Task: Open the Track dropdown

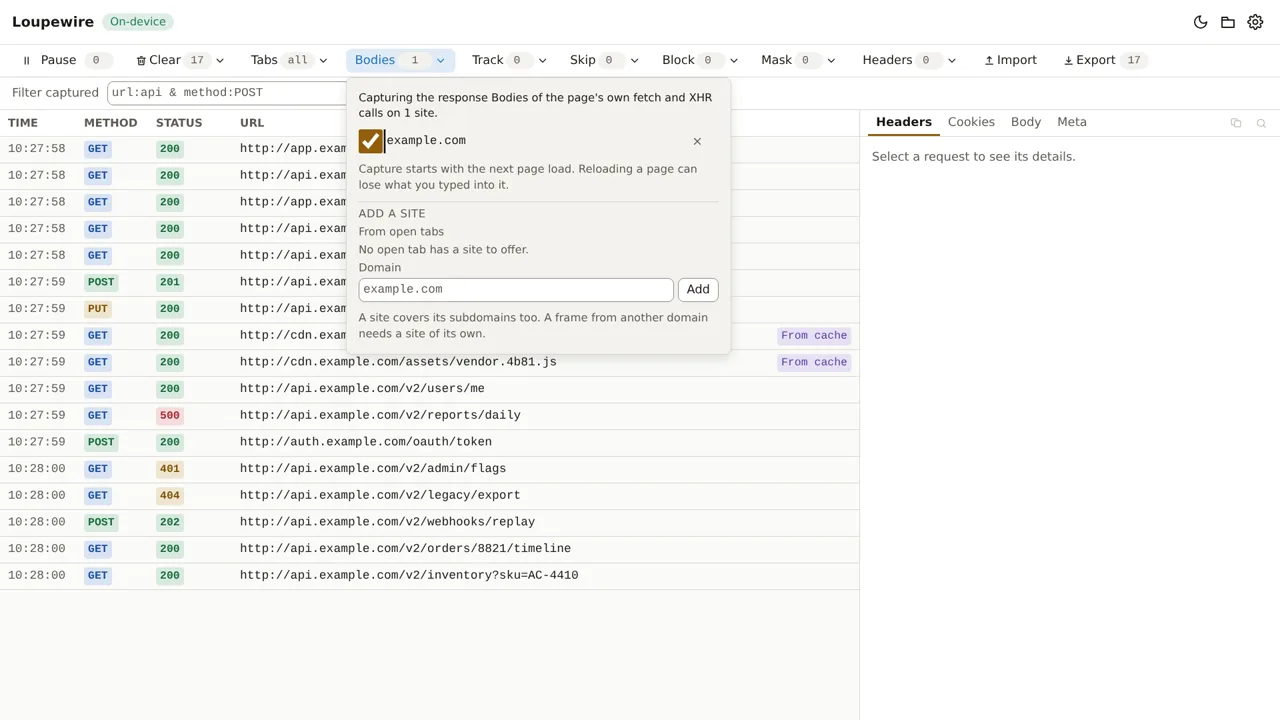Action: point(509,60)
